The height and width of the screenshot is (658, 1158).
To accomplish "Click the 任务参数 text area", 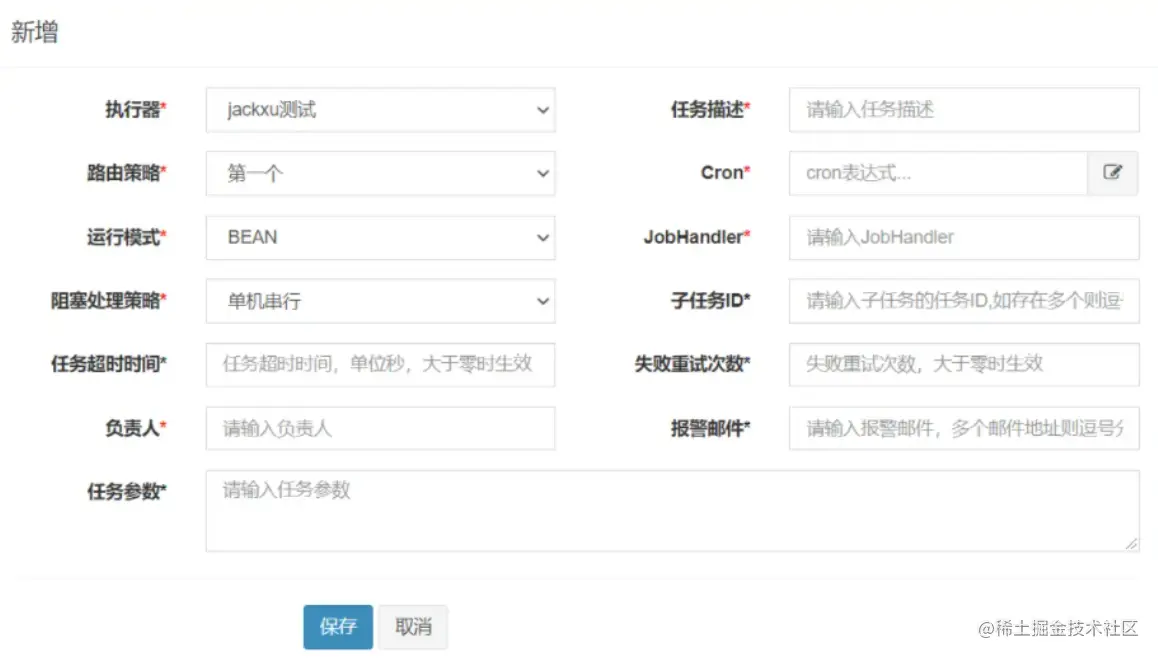I will click(672, 510).
